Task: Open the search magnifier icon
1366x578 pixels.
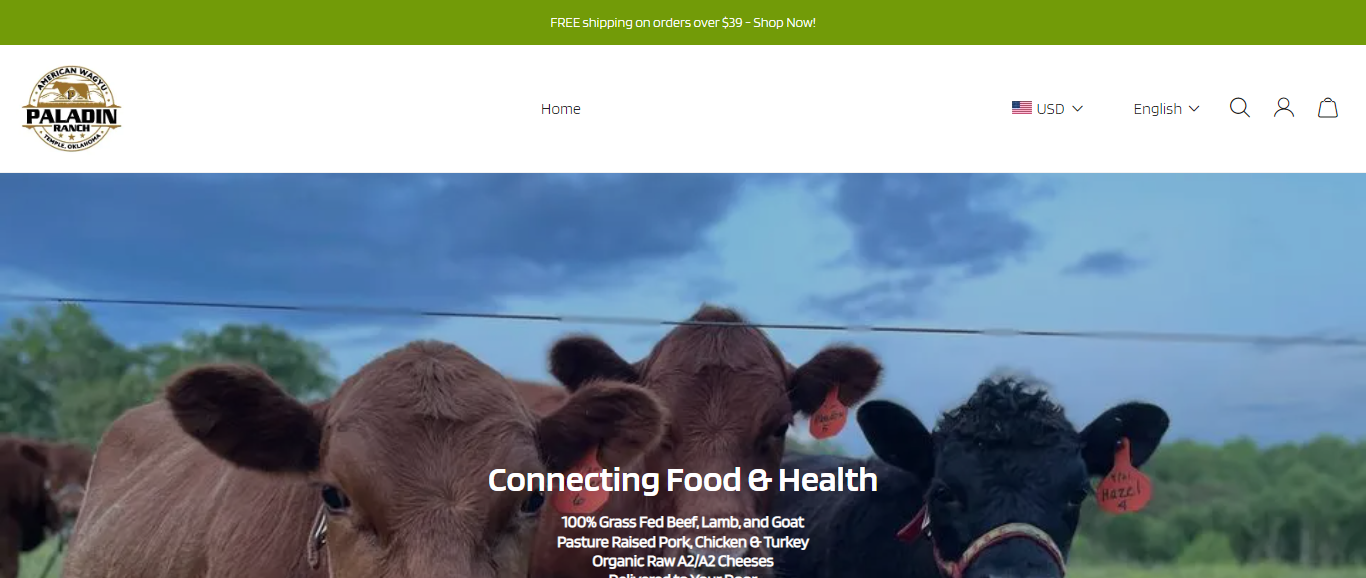Action: point(1239,108)
